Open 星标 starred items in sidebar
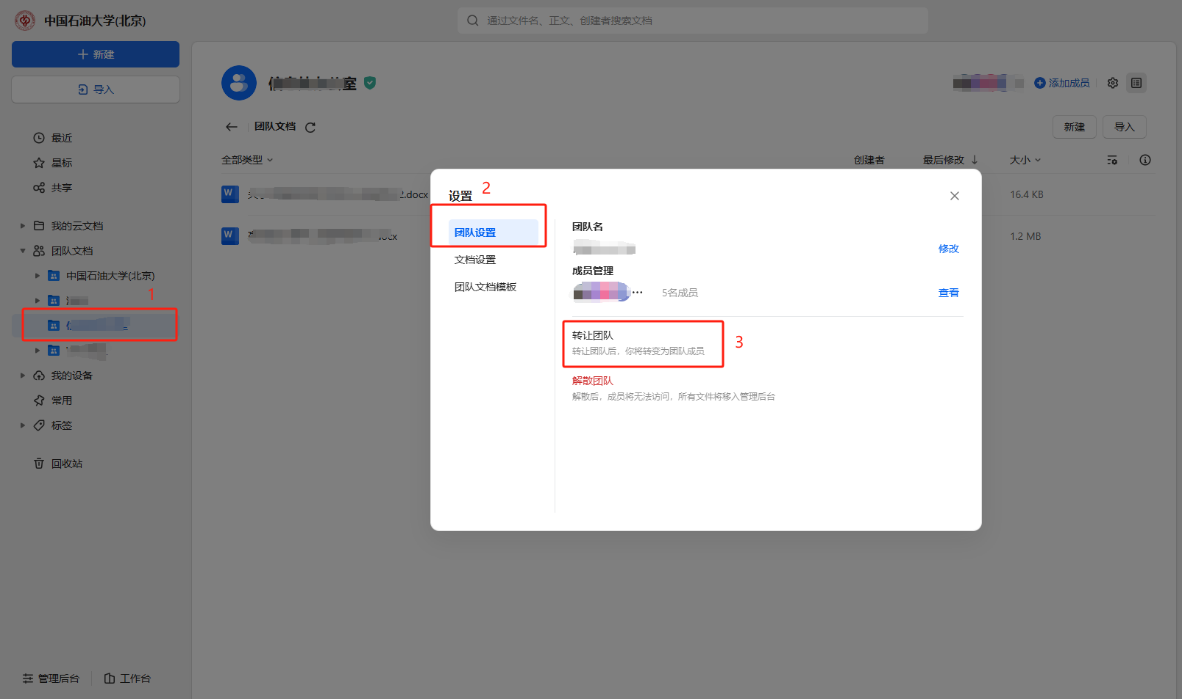This screenshot has height=699, width=1182. pos(61,163)
